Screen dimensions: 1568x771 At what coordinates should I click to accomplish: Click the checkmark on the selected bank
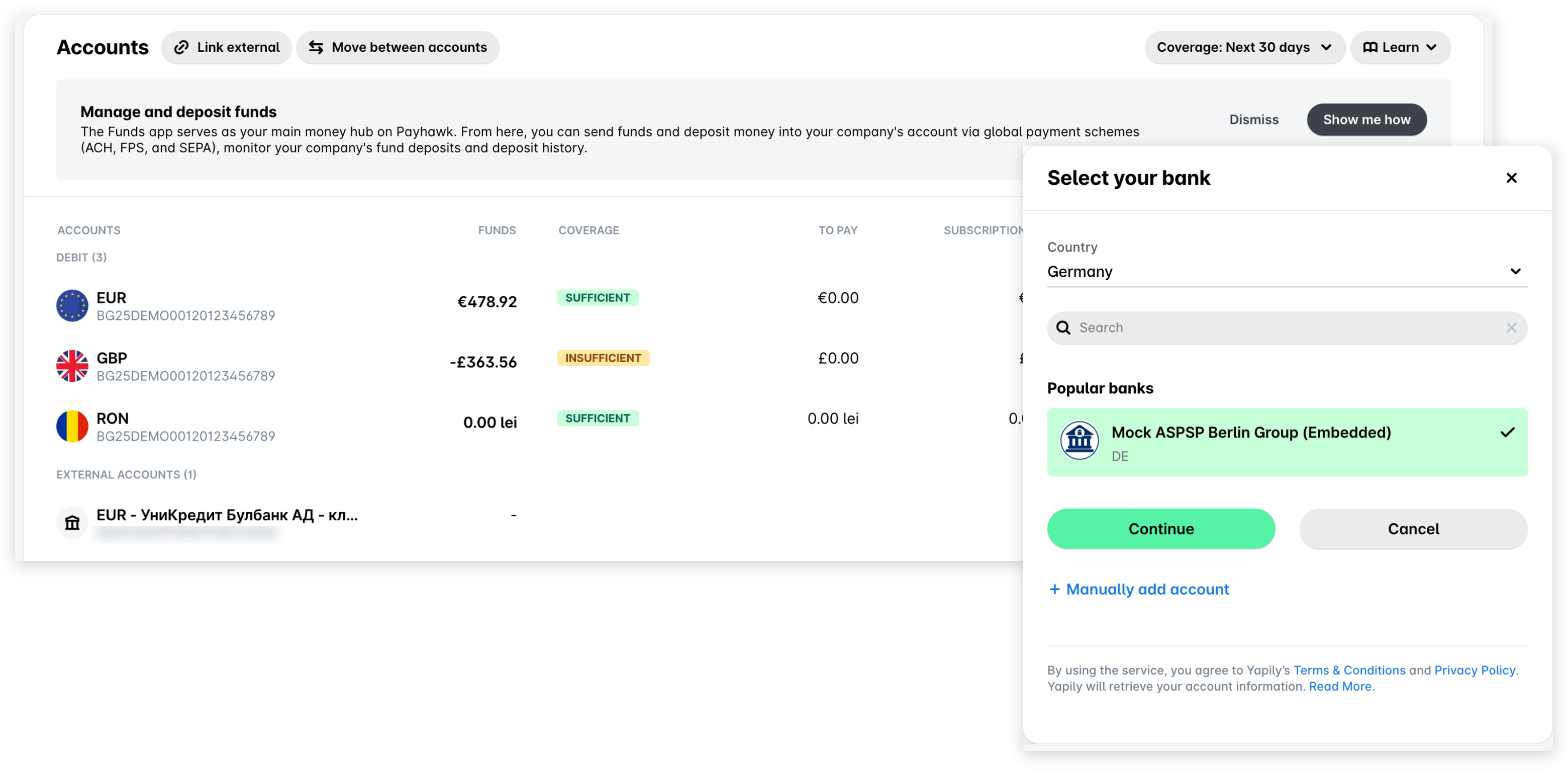point(1507,432)
